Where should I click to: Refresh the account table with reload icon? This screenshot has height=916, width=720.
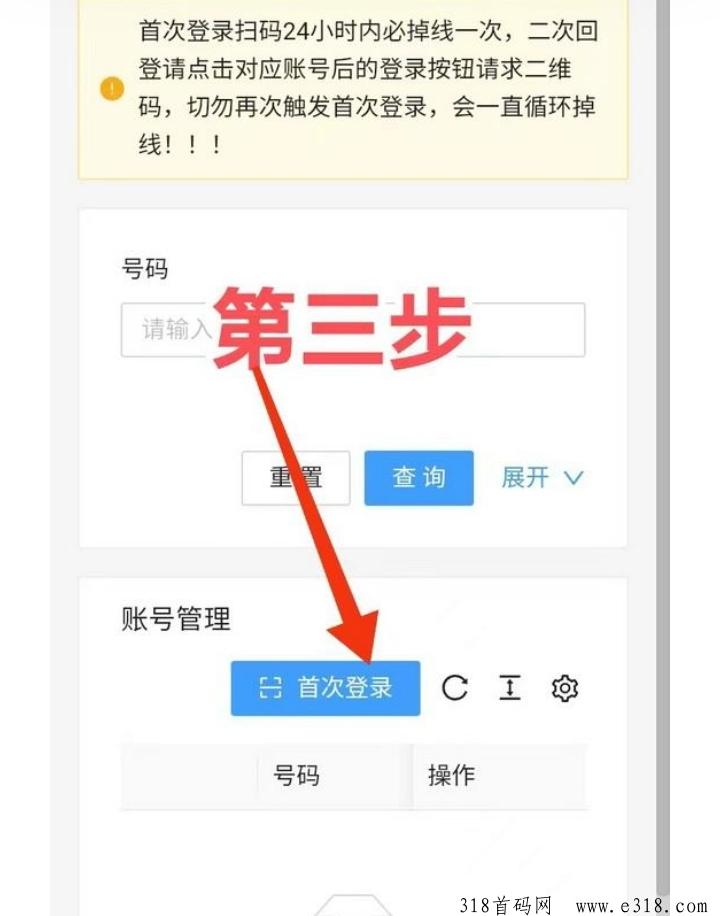(x=454, y=688)
